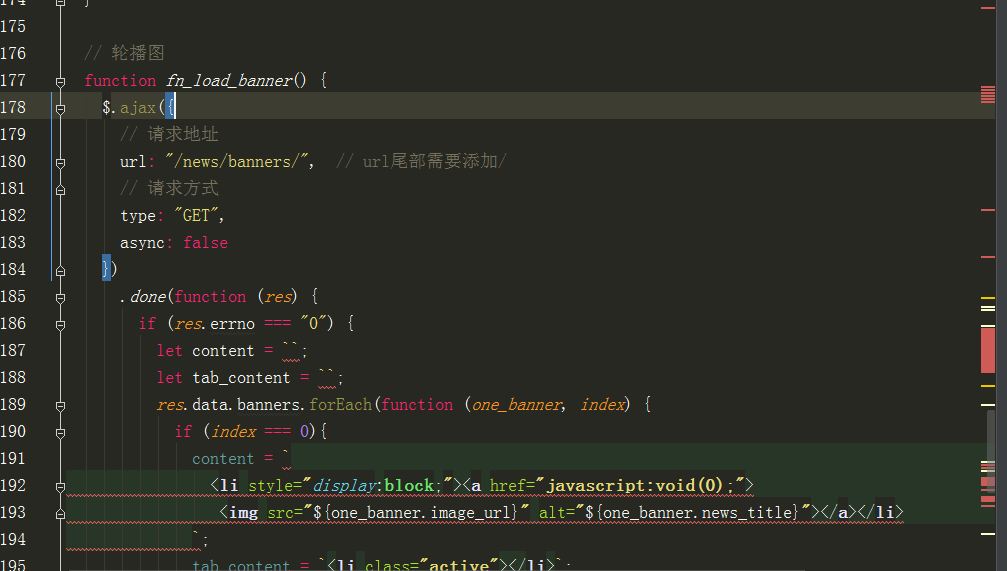Click line number 188 in gutter
Viewport: 1007px width, 571px height.
[x=13, y=377]
